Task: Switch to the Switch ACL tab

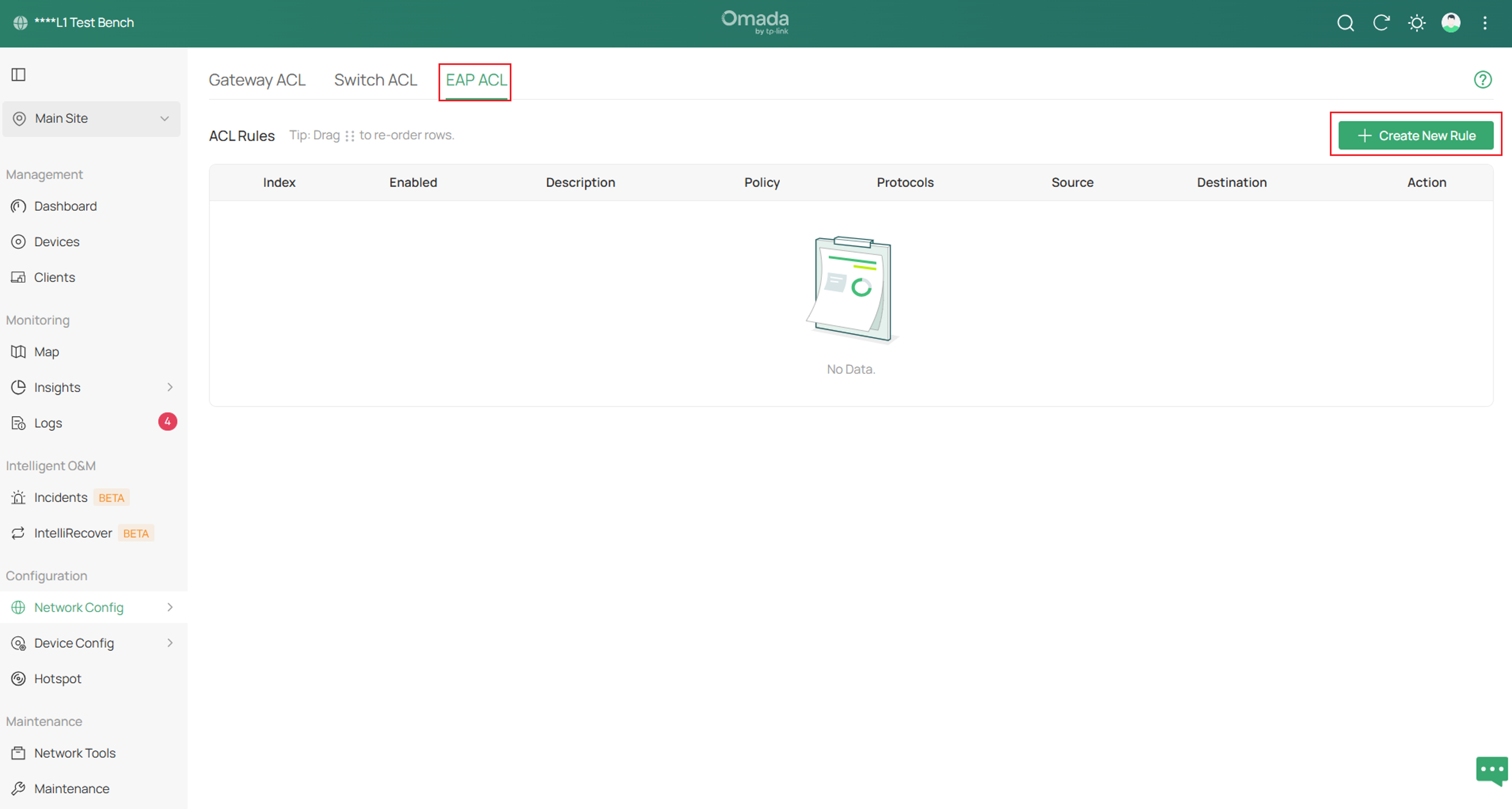Action: [375, 80]
